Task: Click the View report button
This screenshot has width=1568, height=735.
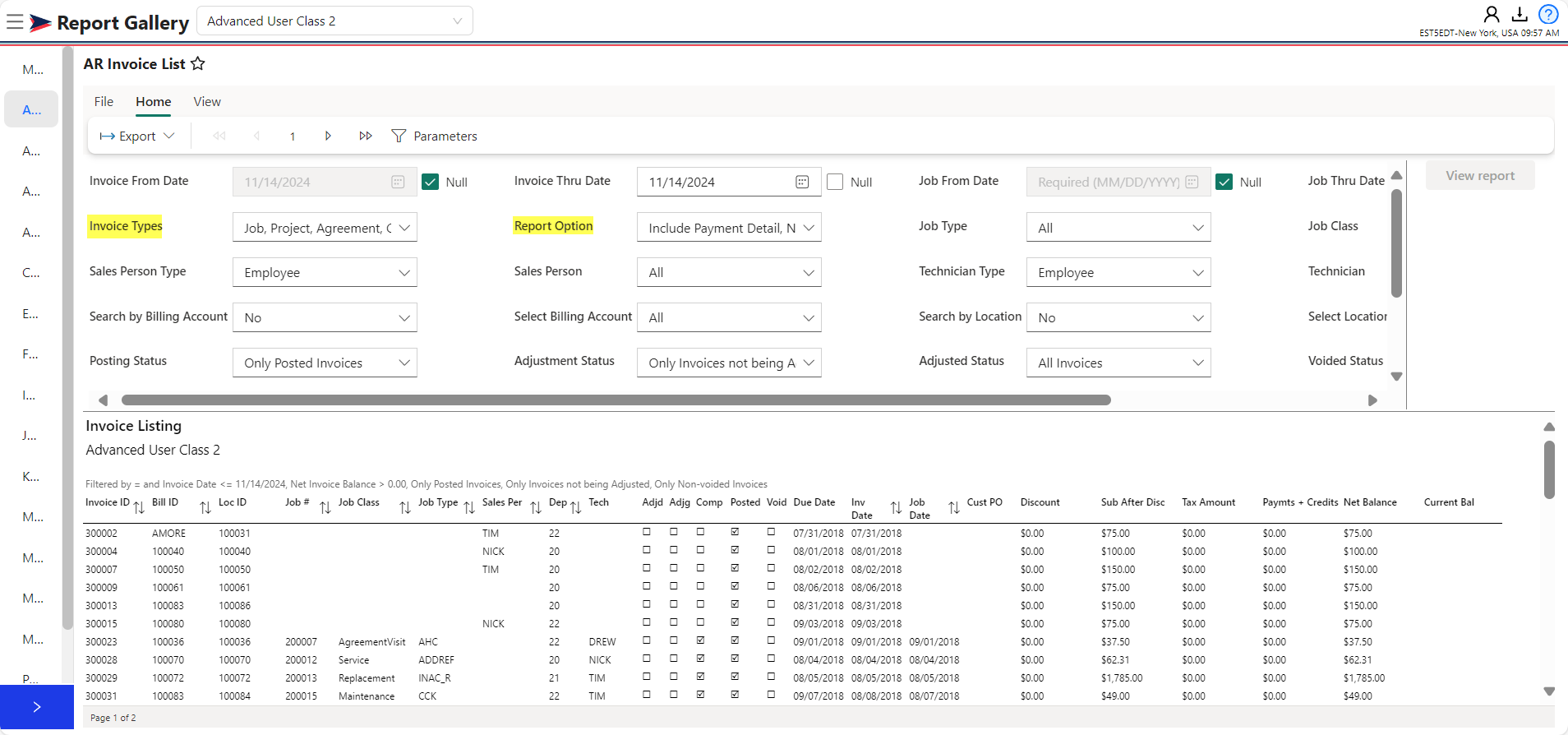Action: point(1480,175)
